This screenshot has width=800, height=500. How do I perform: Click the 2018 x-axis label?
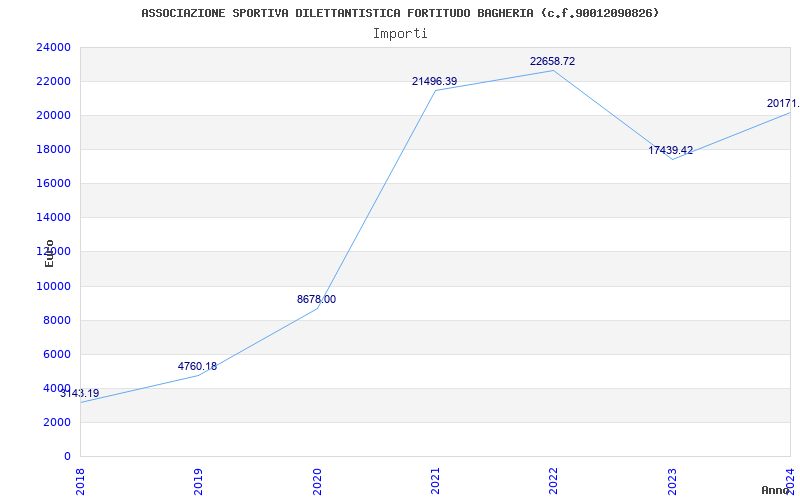80,481
